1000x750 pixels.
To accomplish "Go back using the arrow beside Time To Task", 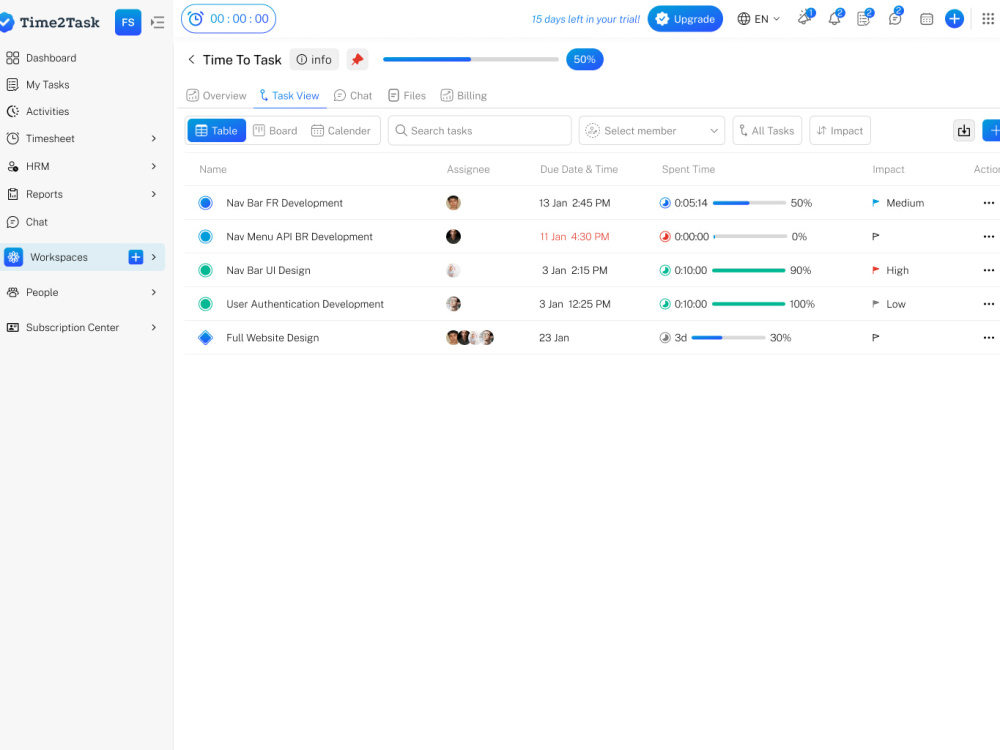I will tap(191, 59).
